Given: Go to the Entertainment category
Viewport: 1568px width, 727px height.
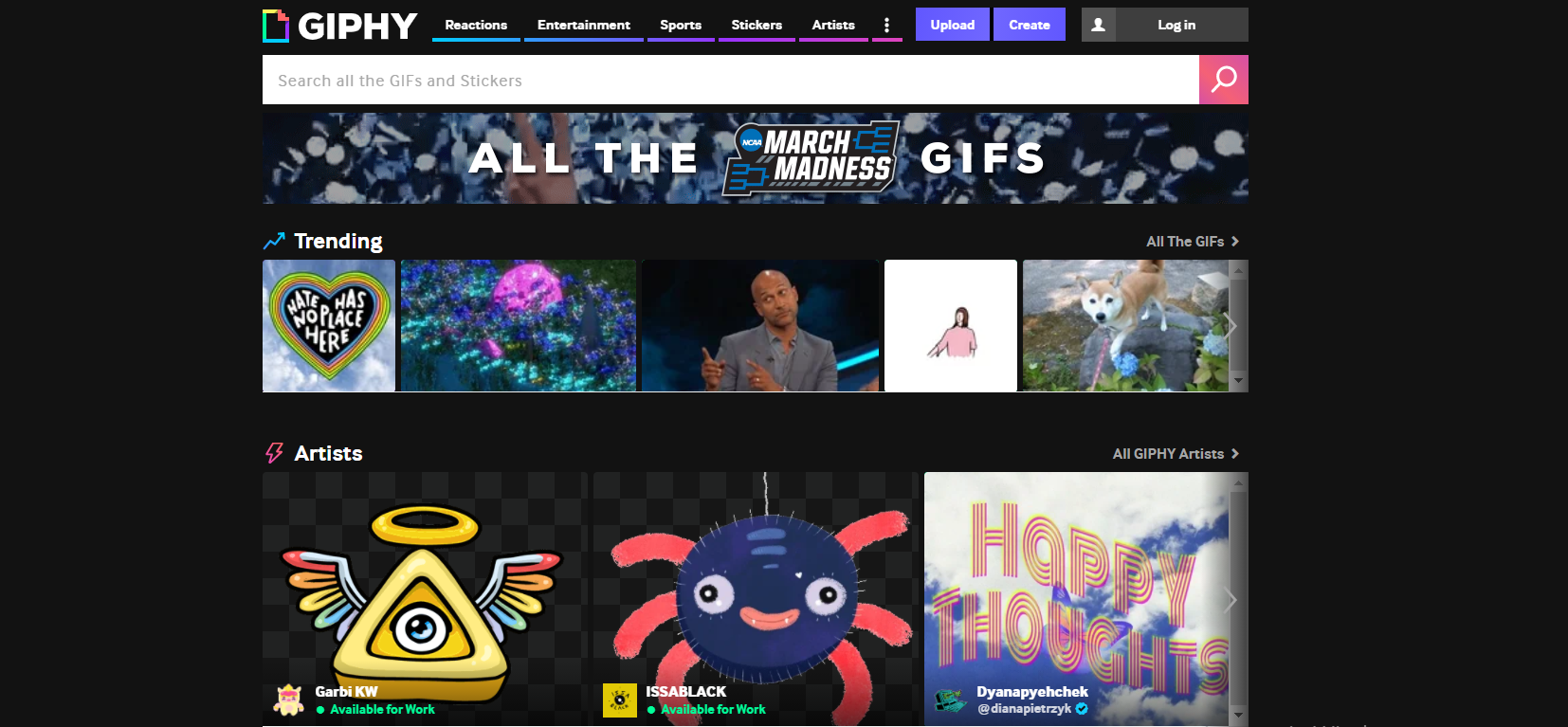Looking at the screenshot, I should 583,25.
